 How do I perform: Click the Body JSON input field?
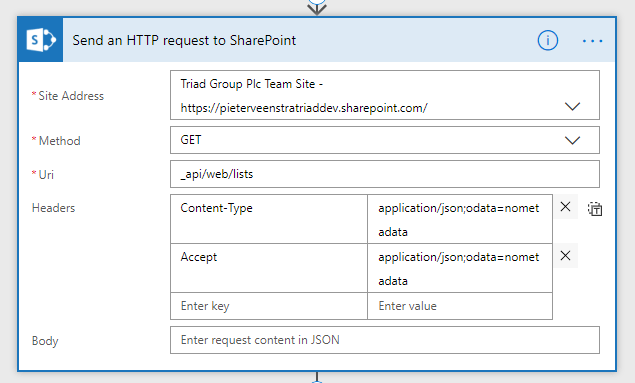point(385,340)
